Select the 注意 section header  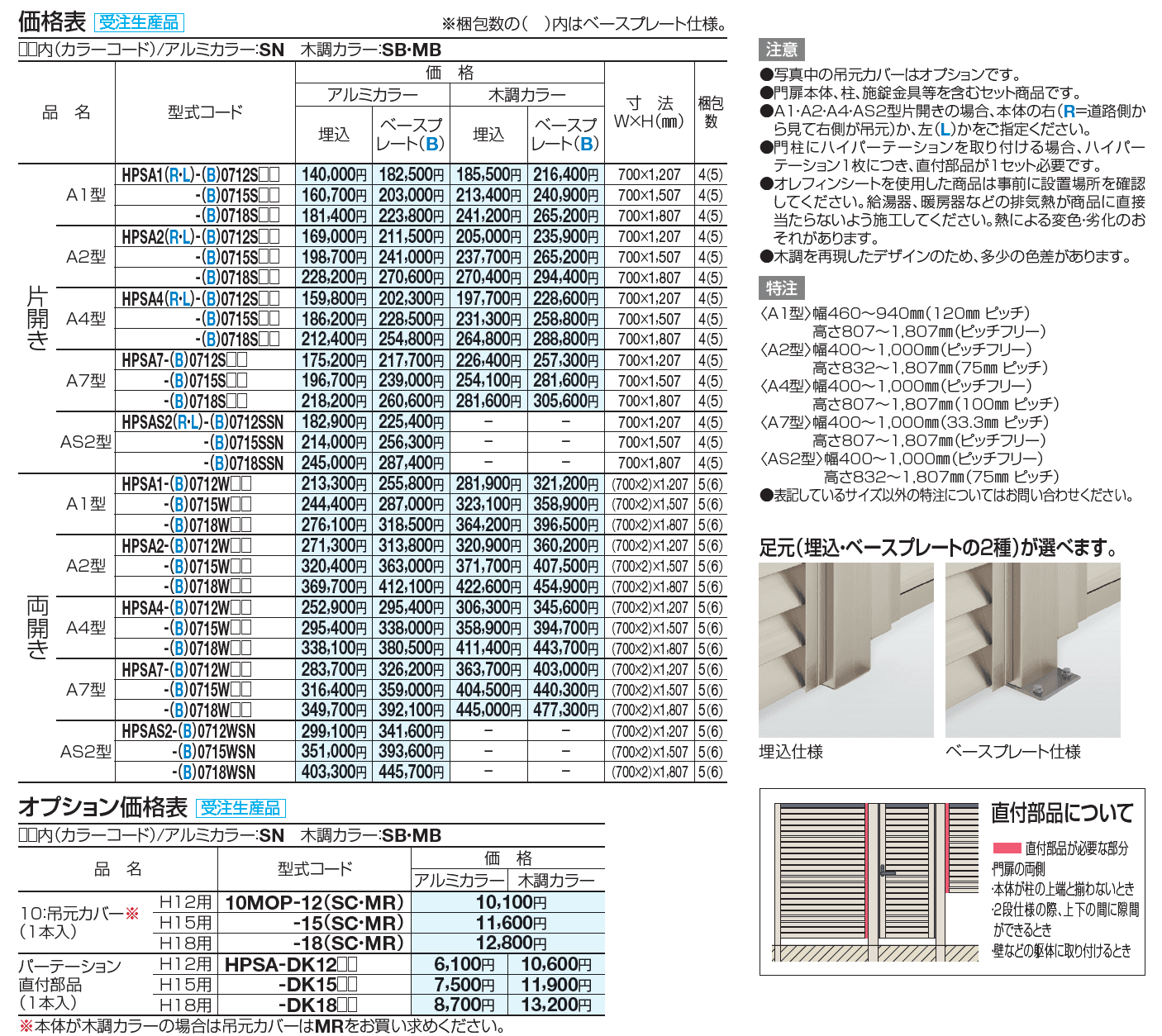tap(780, 50)
